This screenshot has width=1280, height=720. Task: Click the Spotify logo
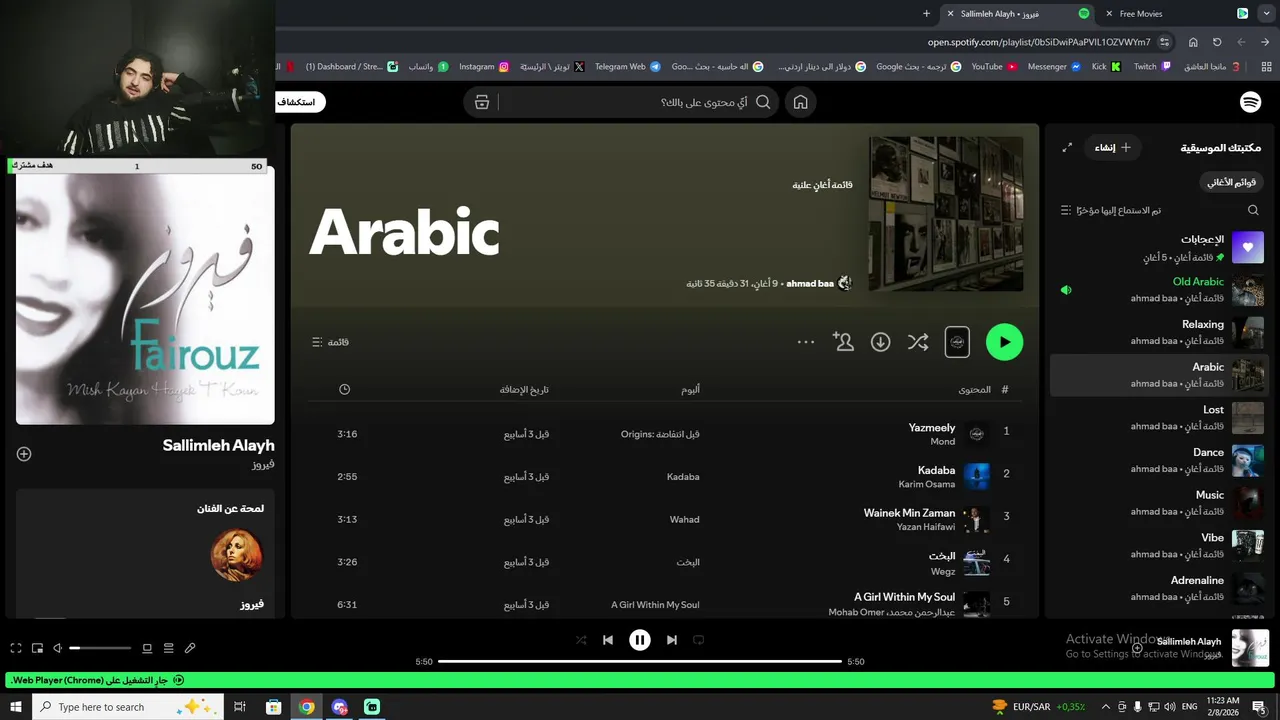point(1250,102)
